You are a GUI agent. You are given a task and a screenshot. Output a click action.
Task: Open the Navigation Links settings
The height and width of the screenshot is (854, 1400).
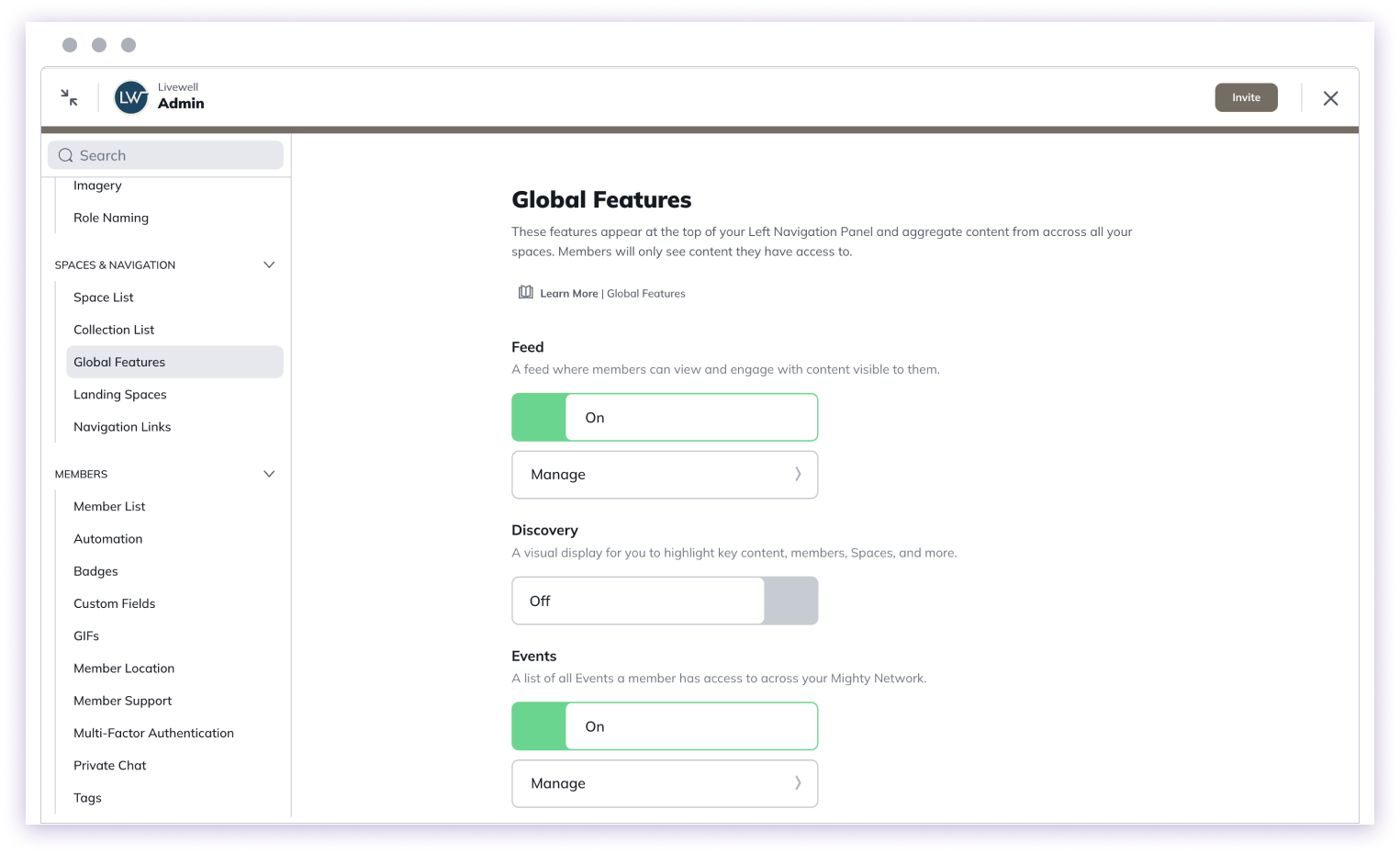(x=122, y=426)
